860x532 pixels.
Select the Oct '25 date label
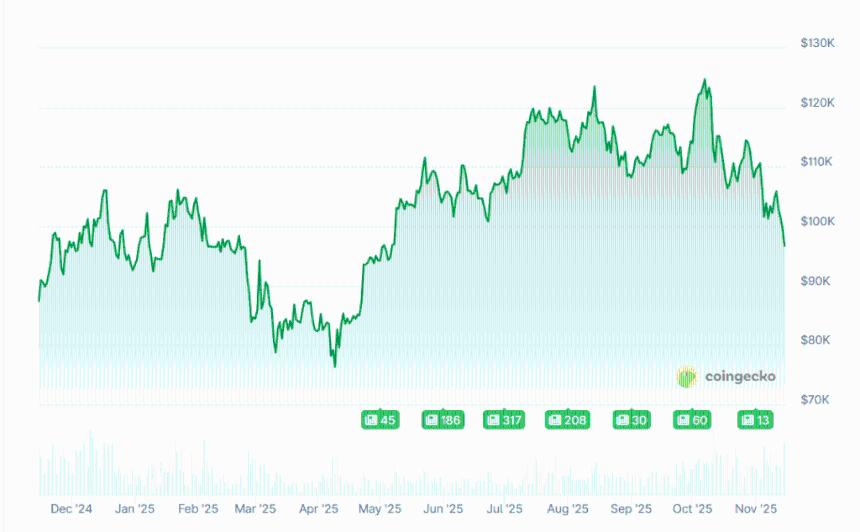click(x=692, y=509)
